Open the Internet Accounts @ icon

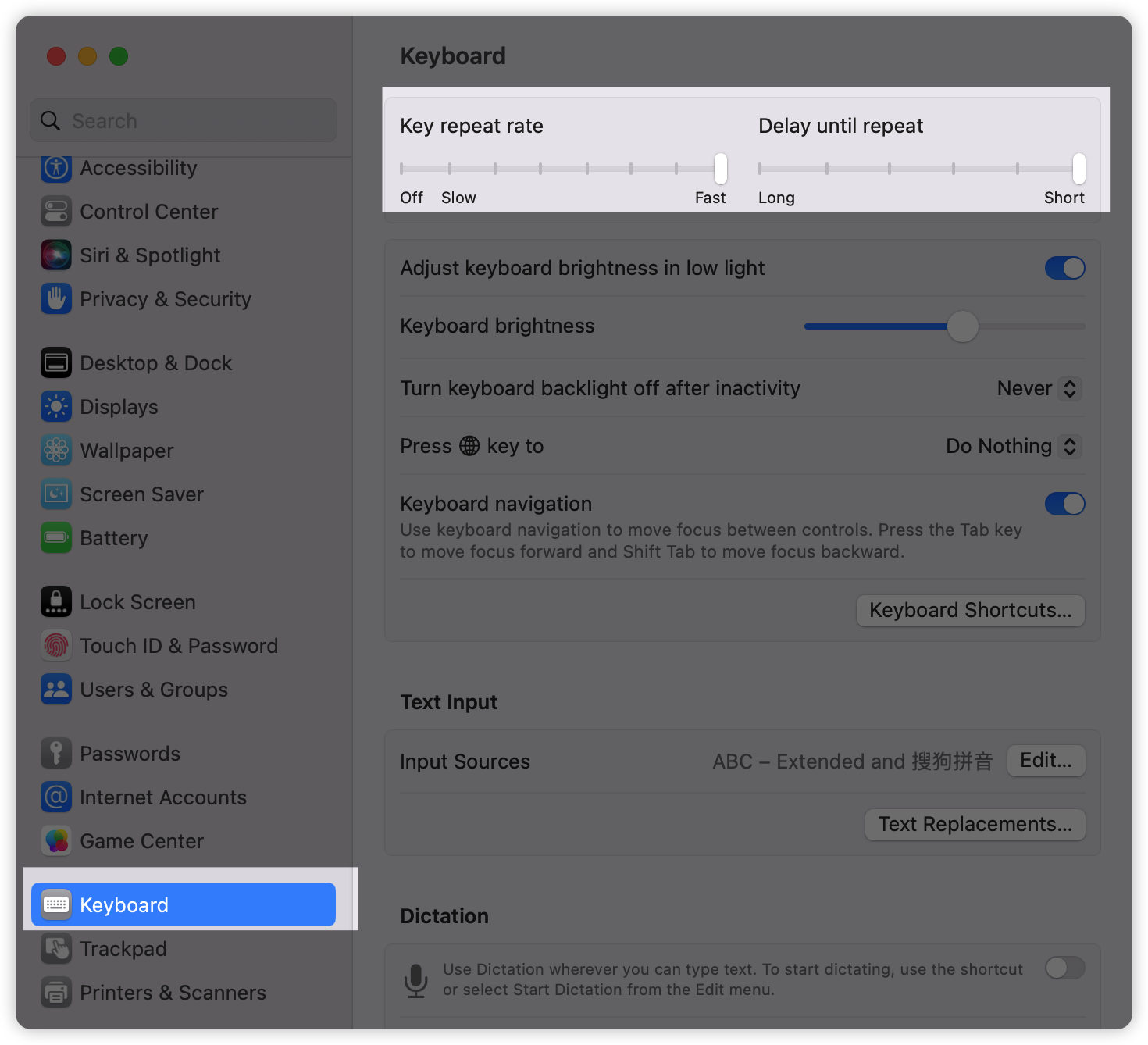(x=56, y=797)
